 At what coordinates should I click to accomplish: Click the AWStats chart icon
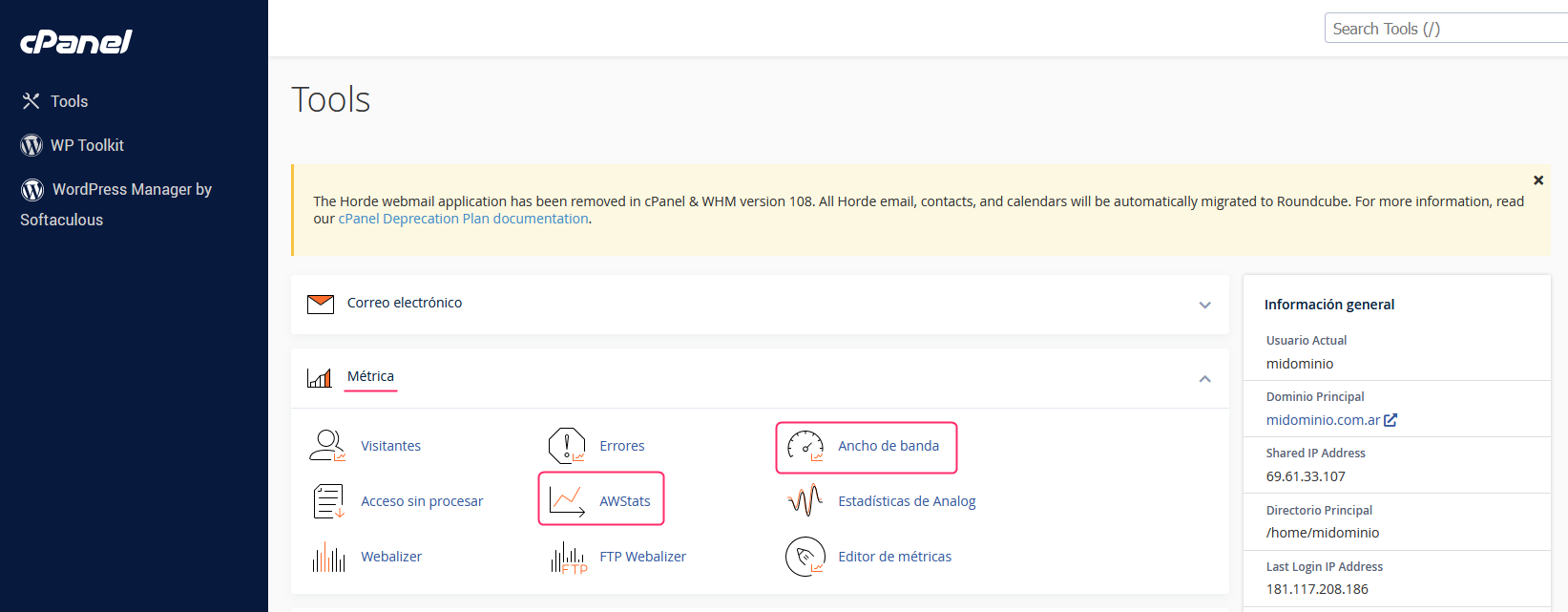pyautogui.click(x=567, y=500)
